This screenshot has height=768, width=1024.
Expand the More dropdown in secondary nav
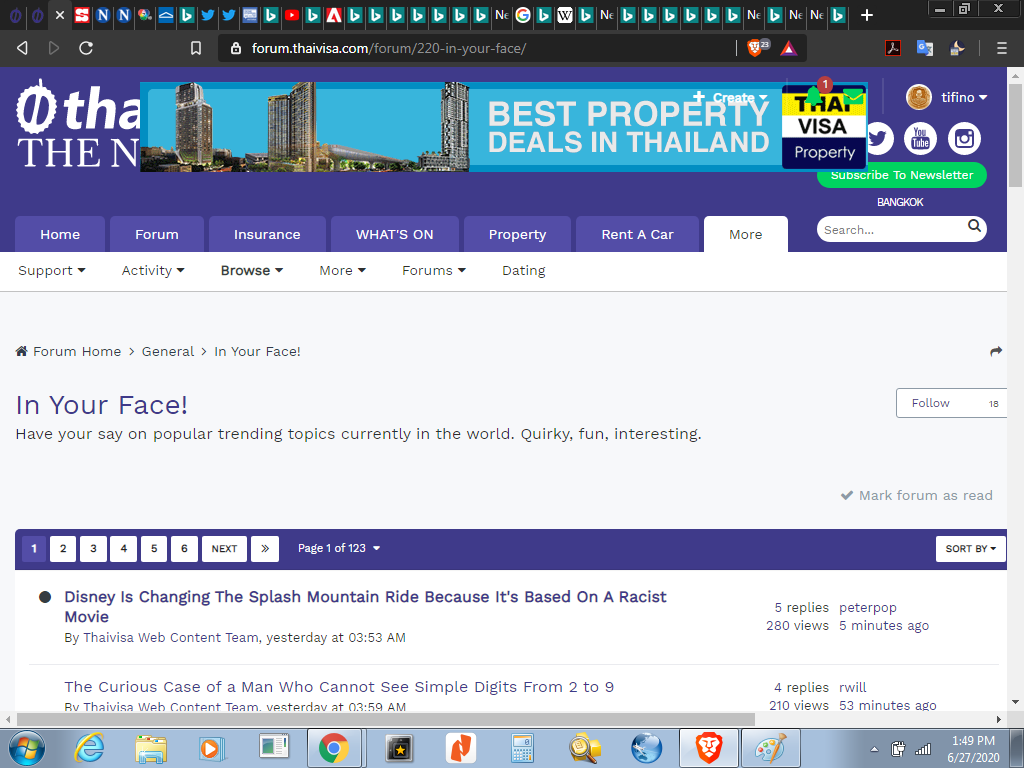coord(342,270)
